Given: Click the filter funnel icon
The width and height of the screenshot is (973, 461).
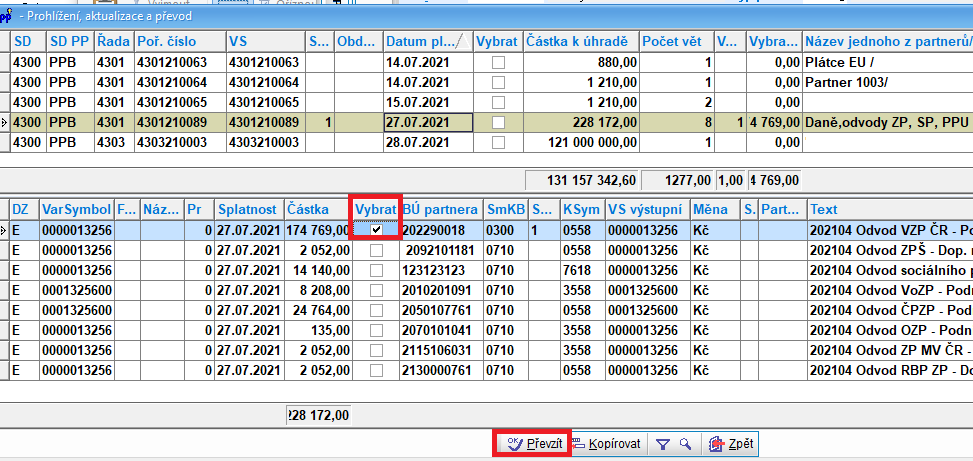Looking at the screenshot, I should pyautogui.click(x=663, y=443).
